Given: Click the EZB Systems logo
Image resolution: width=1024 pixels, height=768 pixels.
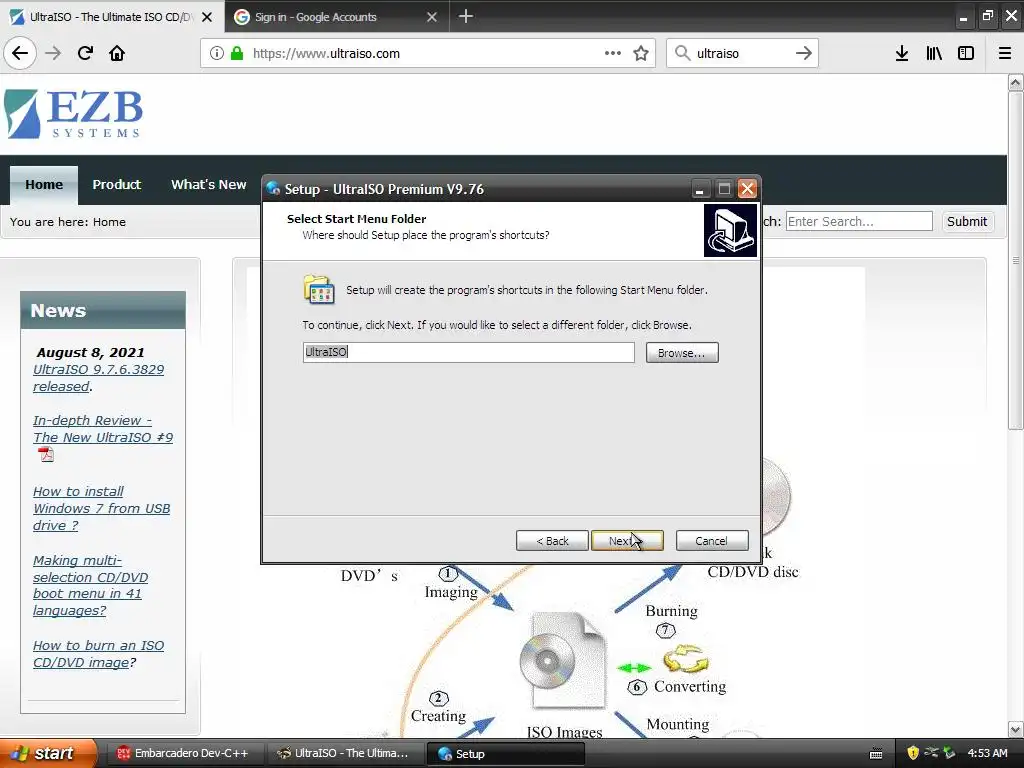Looking at the screenshot, I should tap(73, 114).
